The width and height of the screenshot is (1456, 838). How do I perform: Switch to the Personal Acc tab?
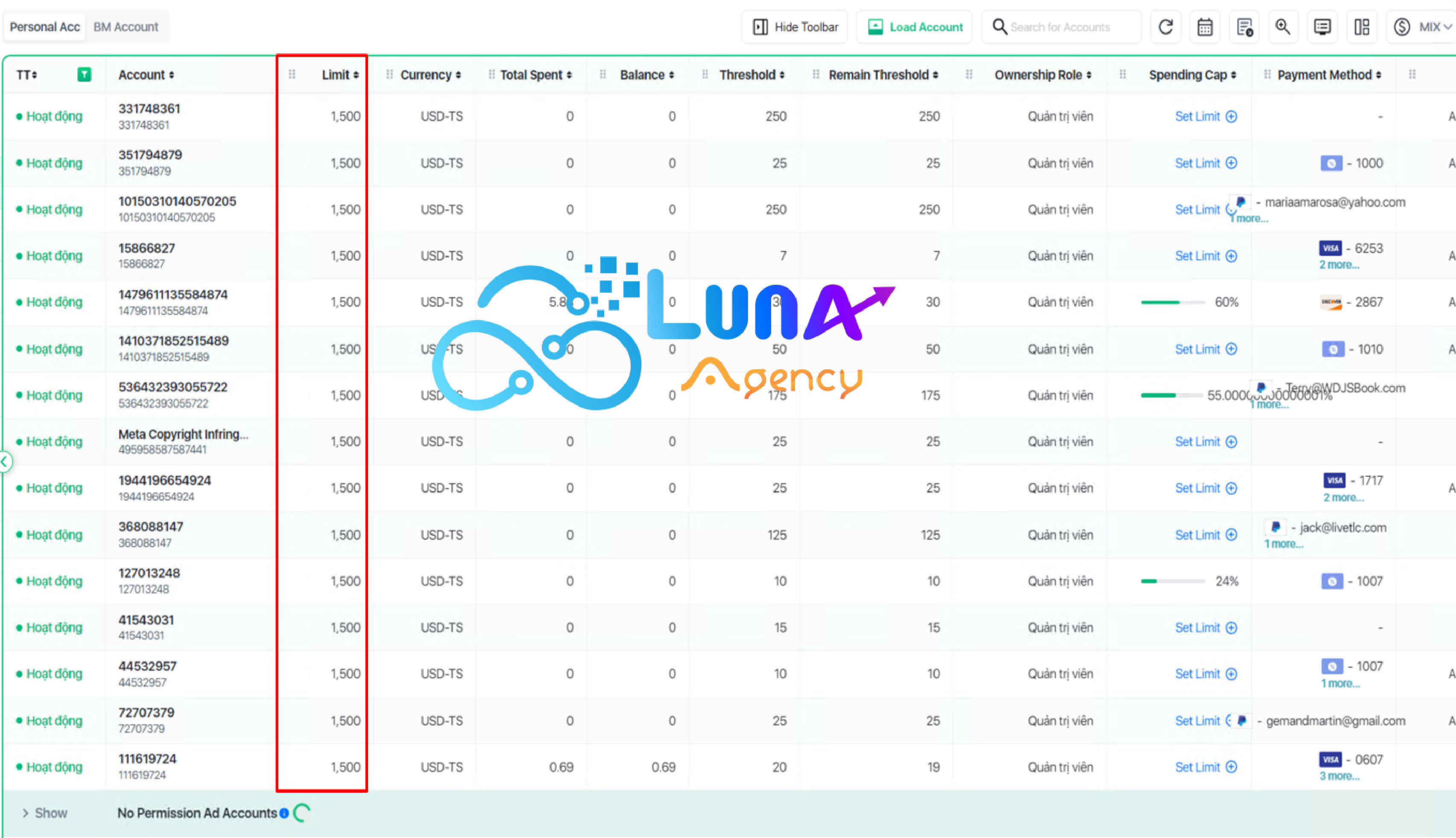[44, 27]
